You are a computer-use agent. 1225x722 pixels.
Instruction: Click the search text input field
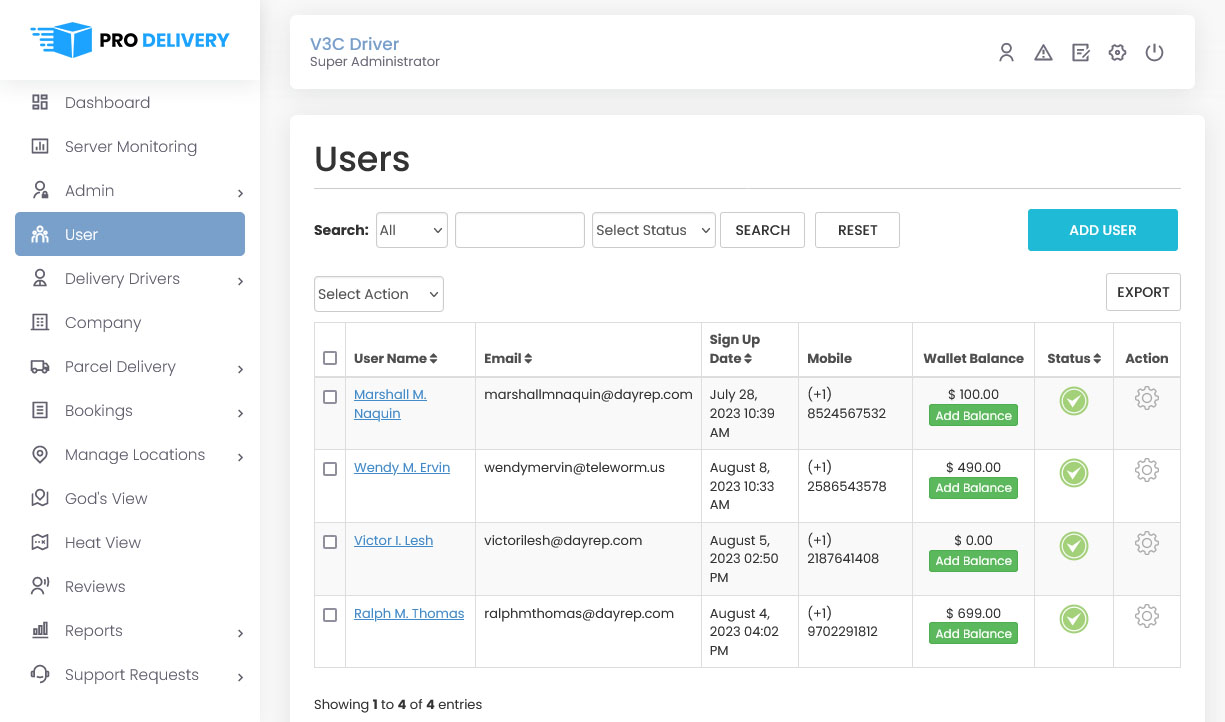pos(519,230)
